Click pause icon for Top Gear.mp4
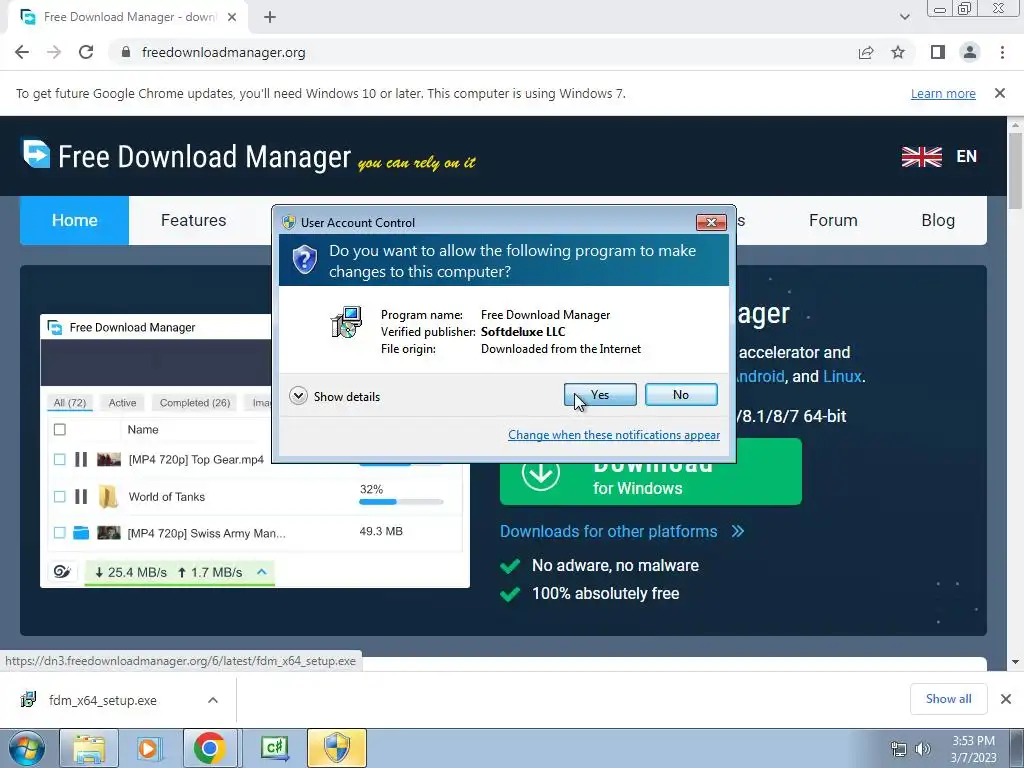Image resolution: width=1024 pixels, height=768 pixels. pos(81,459)
